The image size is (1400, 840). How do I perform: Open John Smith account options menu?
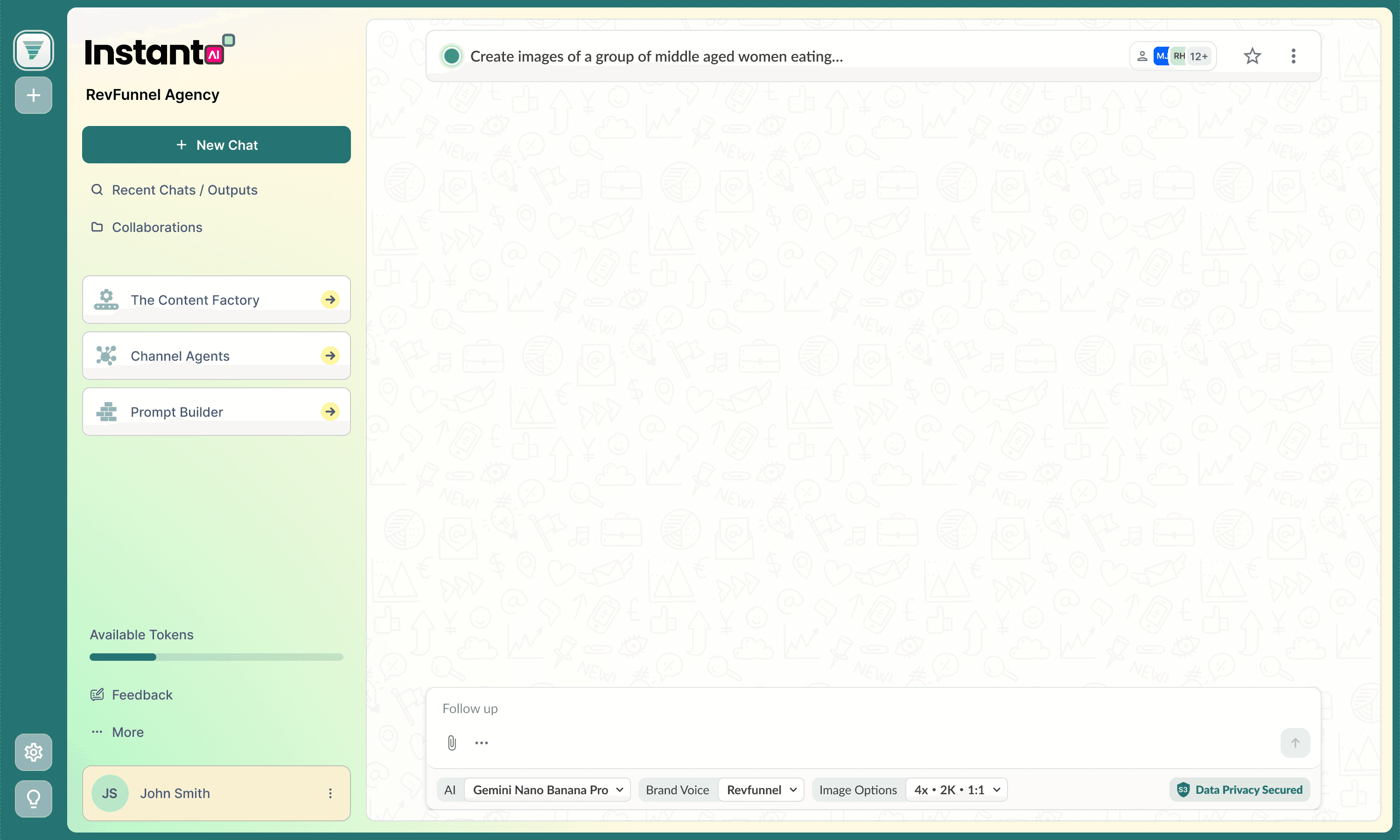[330, 794]
